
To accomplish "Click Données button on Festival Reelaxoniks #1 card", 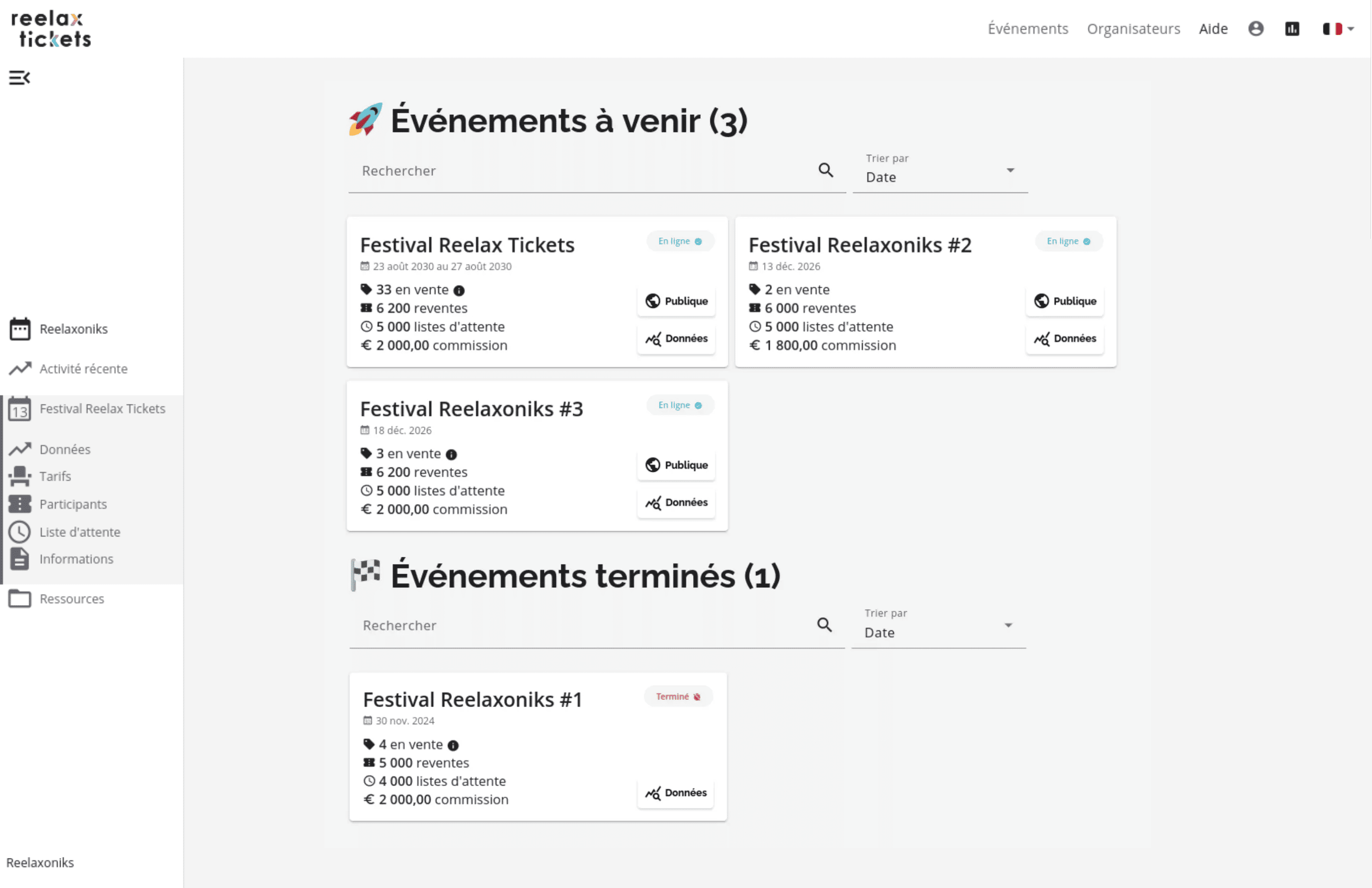I will [x=676, y=793].
